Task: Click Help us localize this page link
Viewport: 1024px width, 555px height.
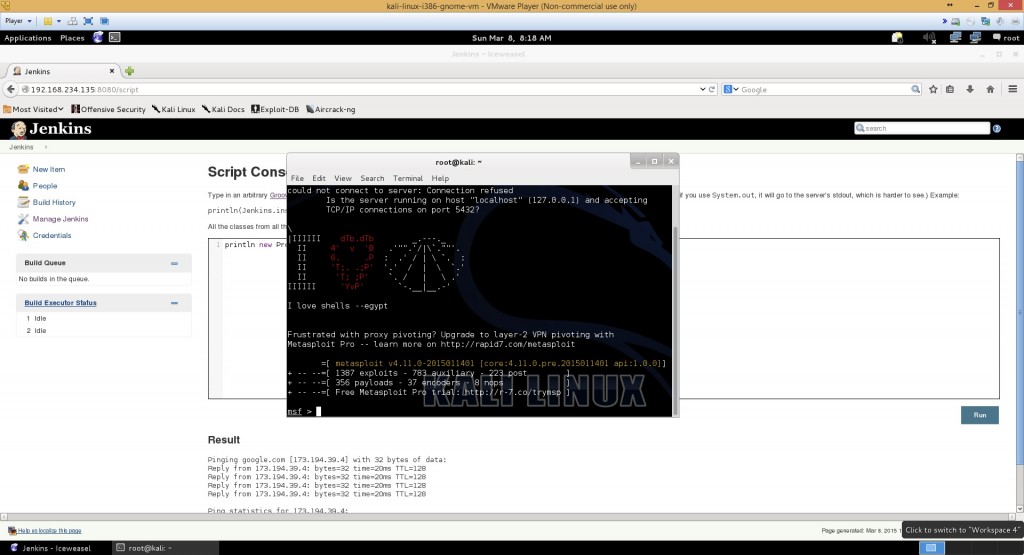Action: [x=49, y=531]
